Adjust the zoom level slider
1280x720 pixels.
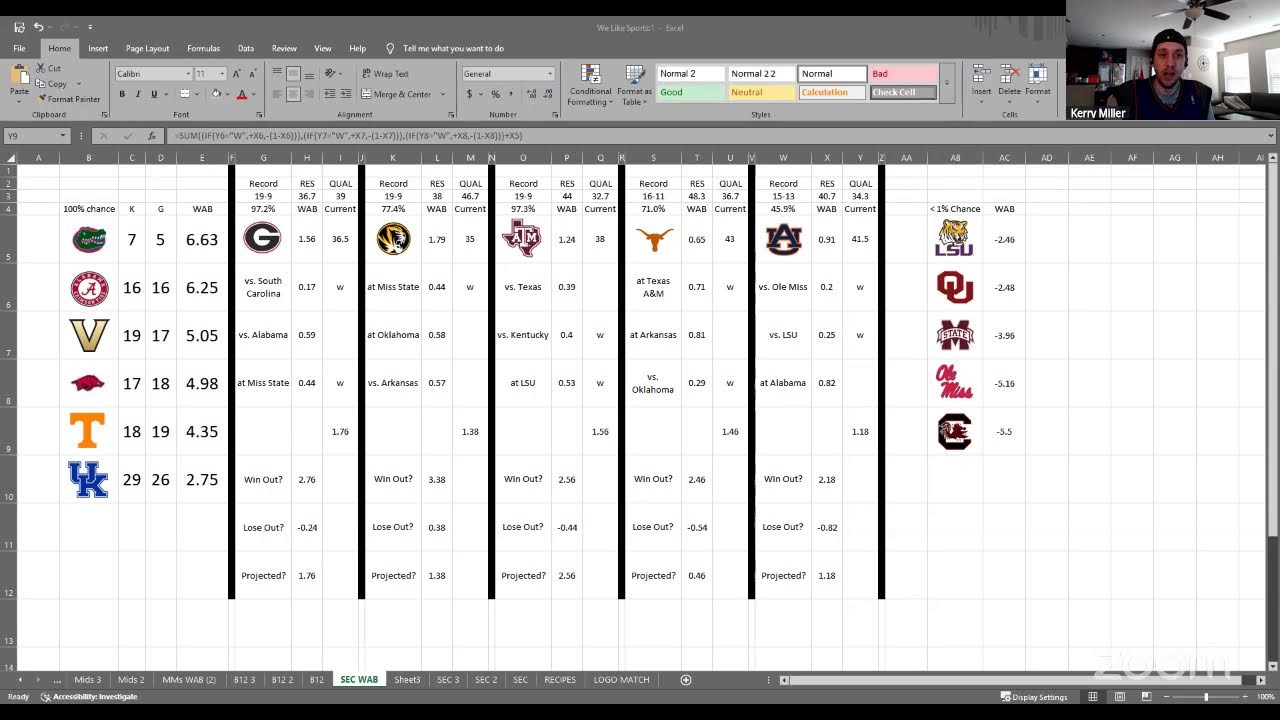click(x=1206, y=697)
